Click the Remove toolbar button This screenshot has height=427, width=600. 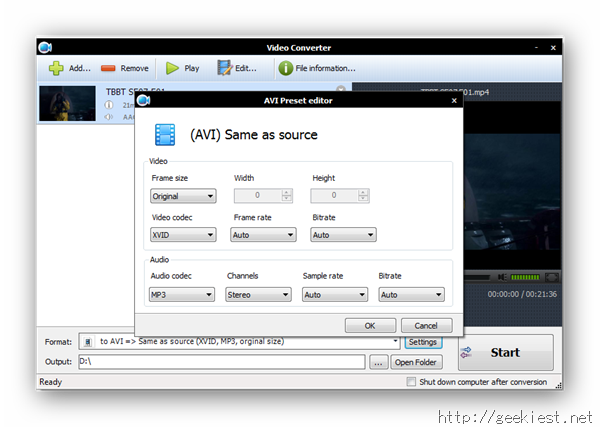coord(125,68)
